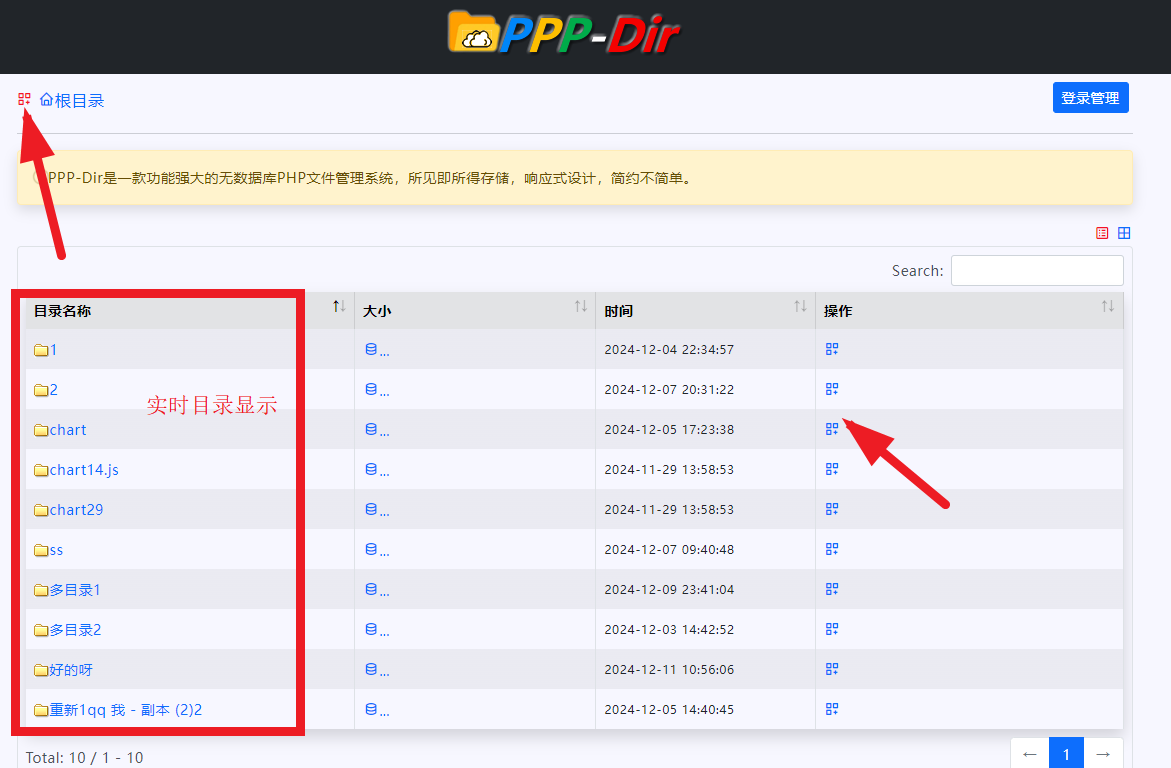
Task: Click the next page arrow button
Action: click(1103, 754)
